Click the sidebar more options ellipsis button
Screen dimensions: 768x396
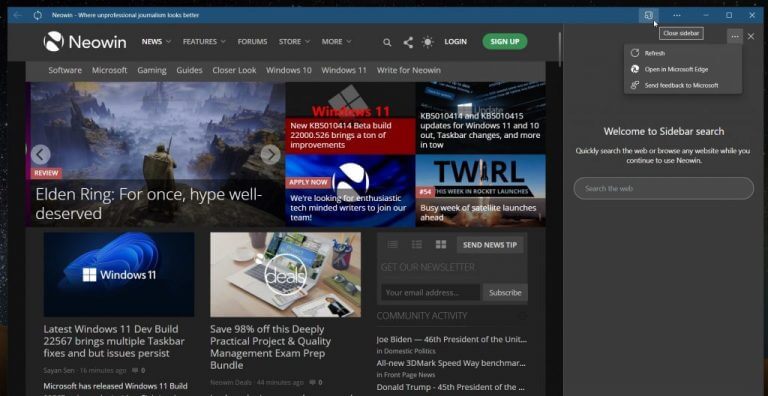pos(734,36)
